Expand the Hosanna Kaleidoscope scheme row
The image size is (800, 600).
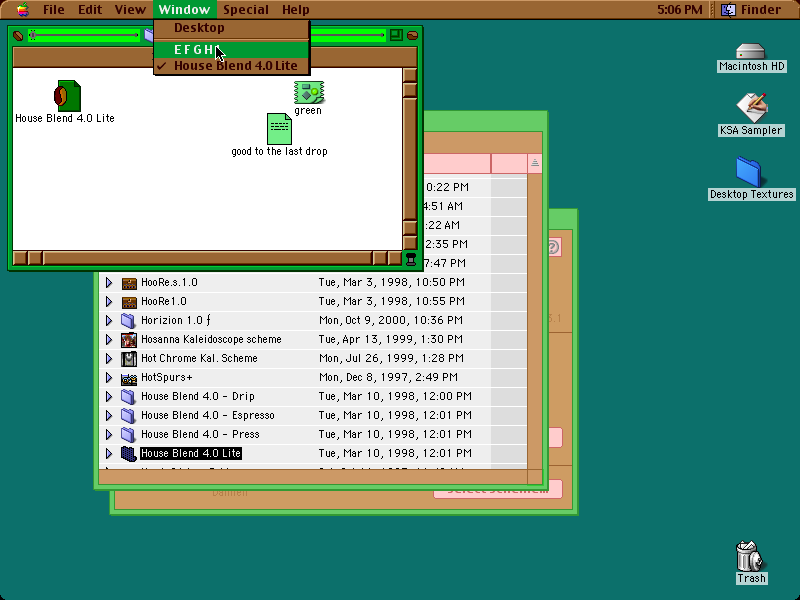(x=109, y=339)
